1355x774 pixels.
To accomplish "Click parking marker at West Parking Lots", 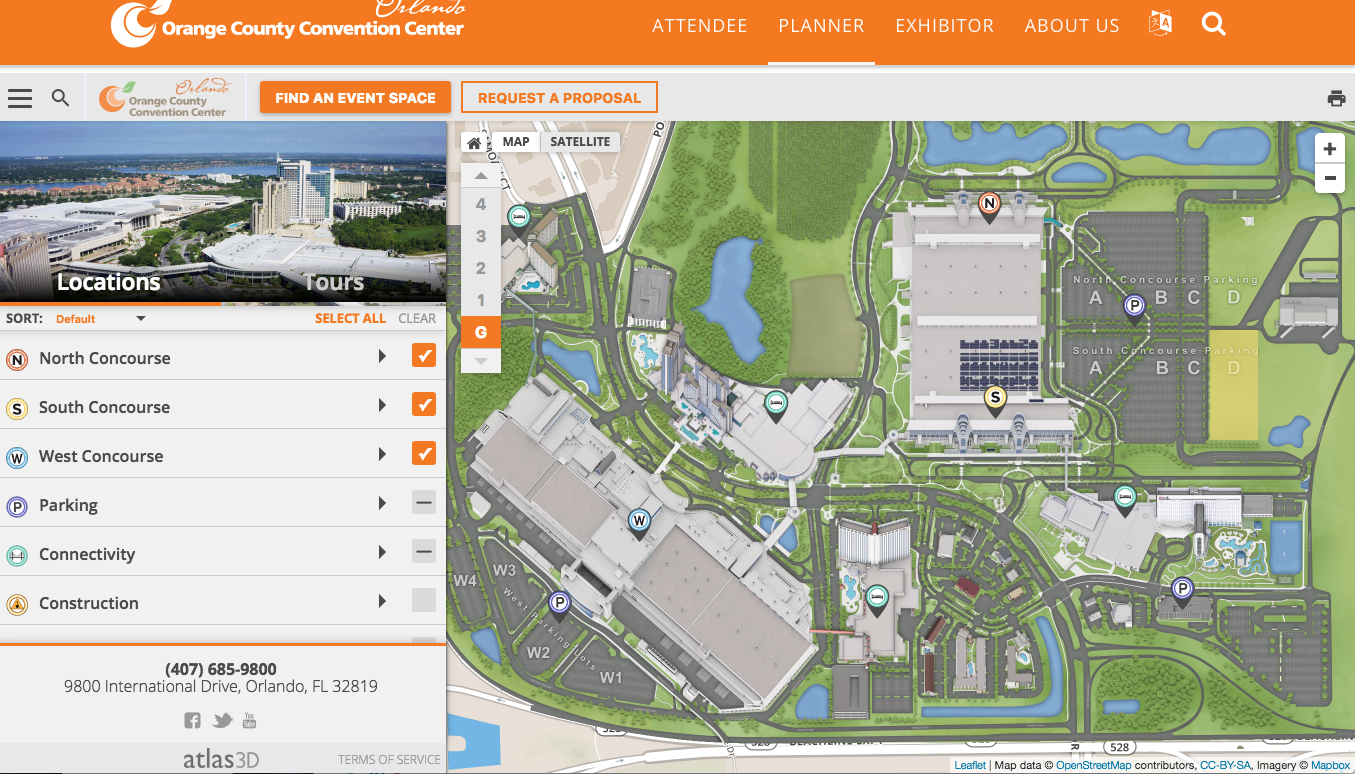I will coord(560,604).
